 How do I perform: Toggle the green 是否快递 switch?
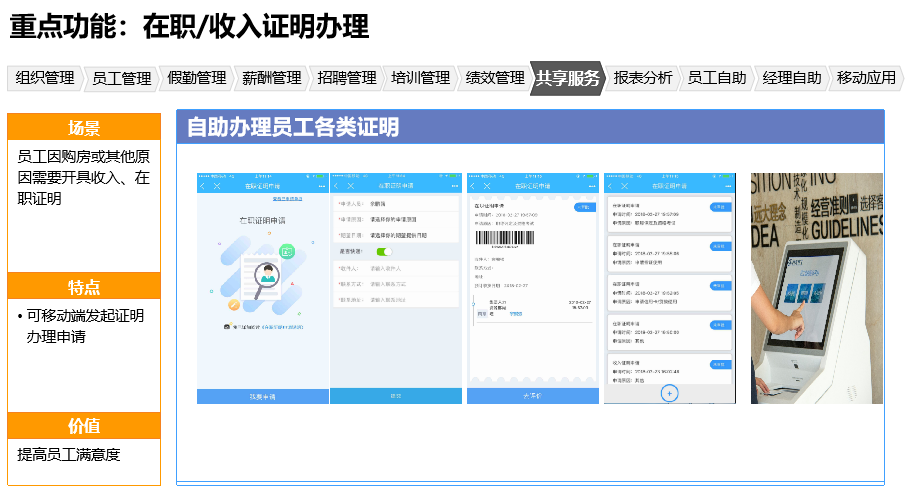384,252
